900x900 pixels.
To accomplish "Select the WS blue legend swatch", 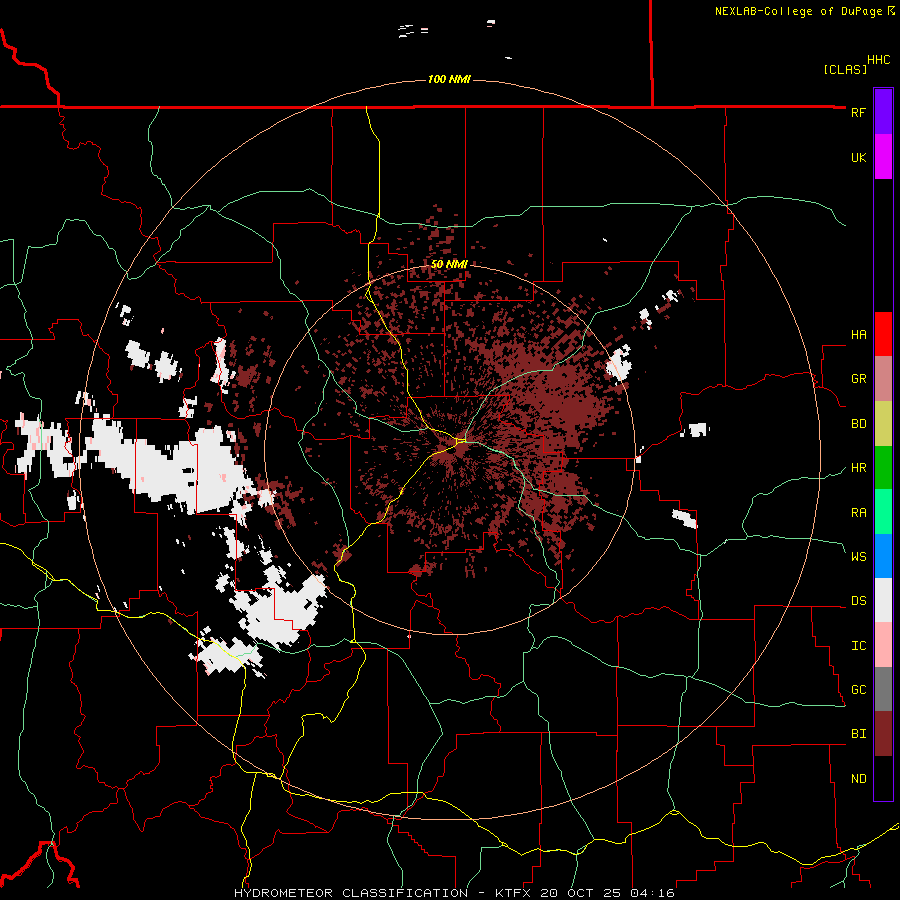I will (x=883, y=556).
